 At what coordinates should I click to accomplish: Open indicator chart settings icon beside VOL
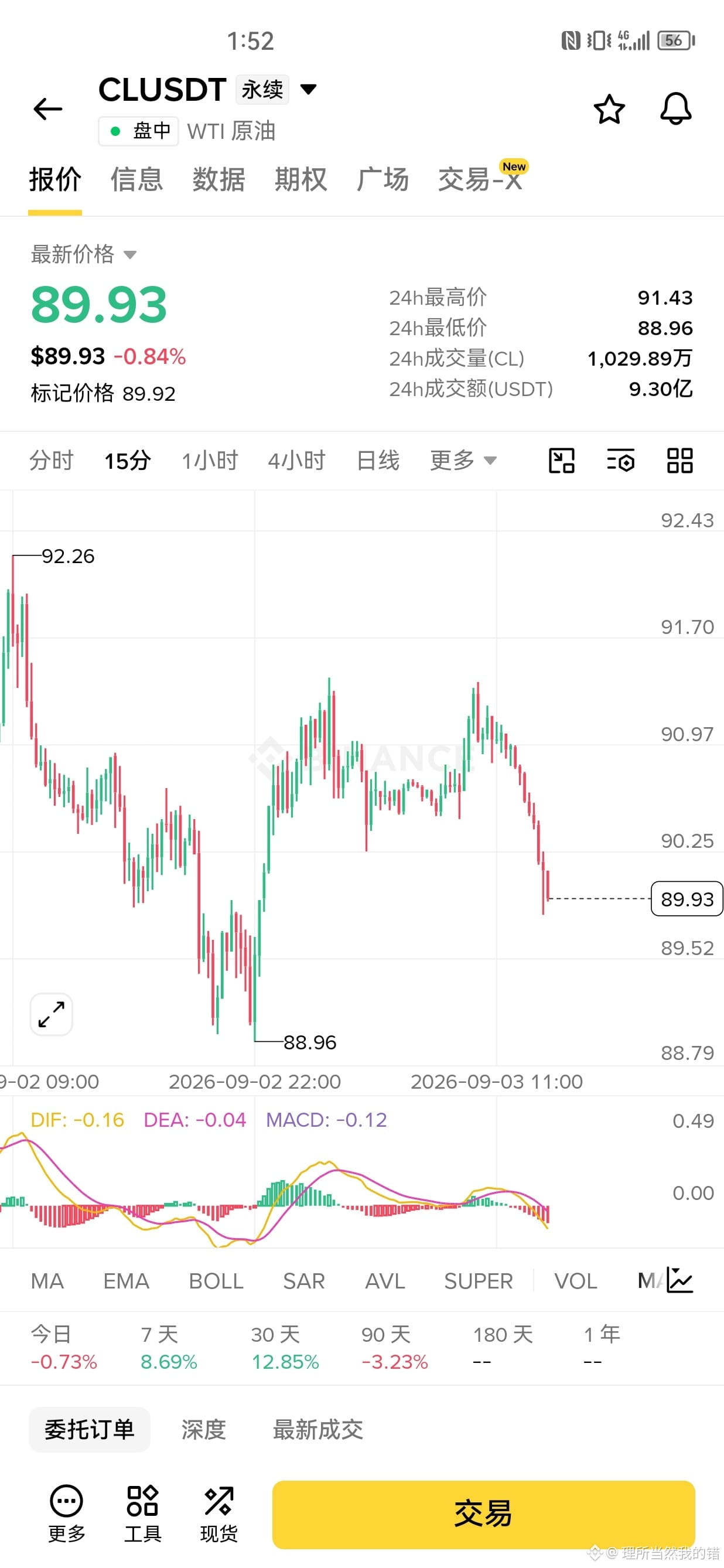pos(679,1280)
